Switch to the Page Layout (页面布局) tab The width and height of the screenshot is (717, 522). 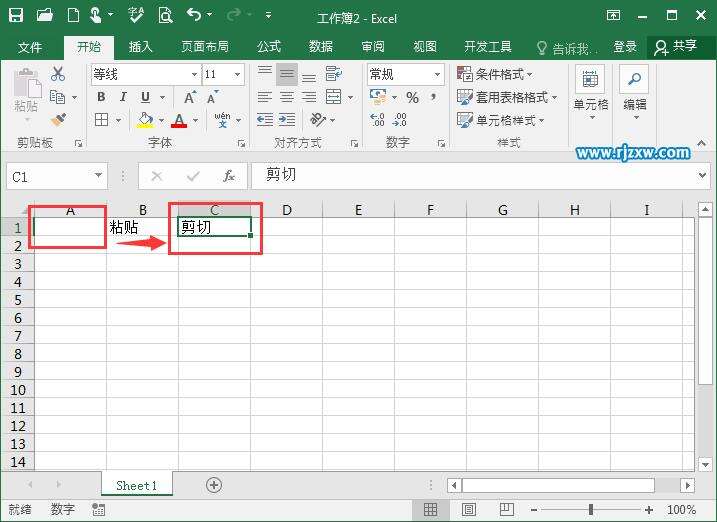pyautogui.click(x=205, y=47)
